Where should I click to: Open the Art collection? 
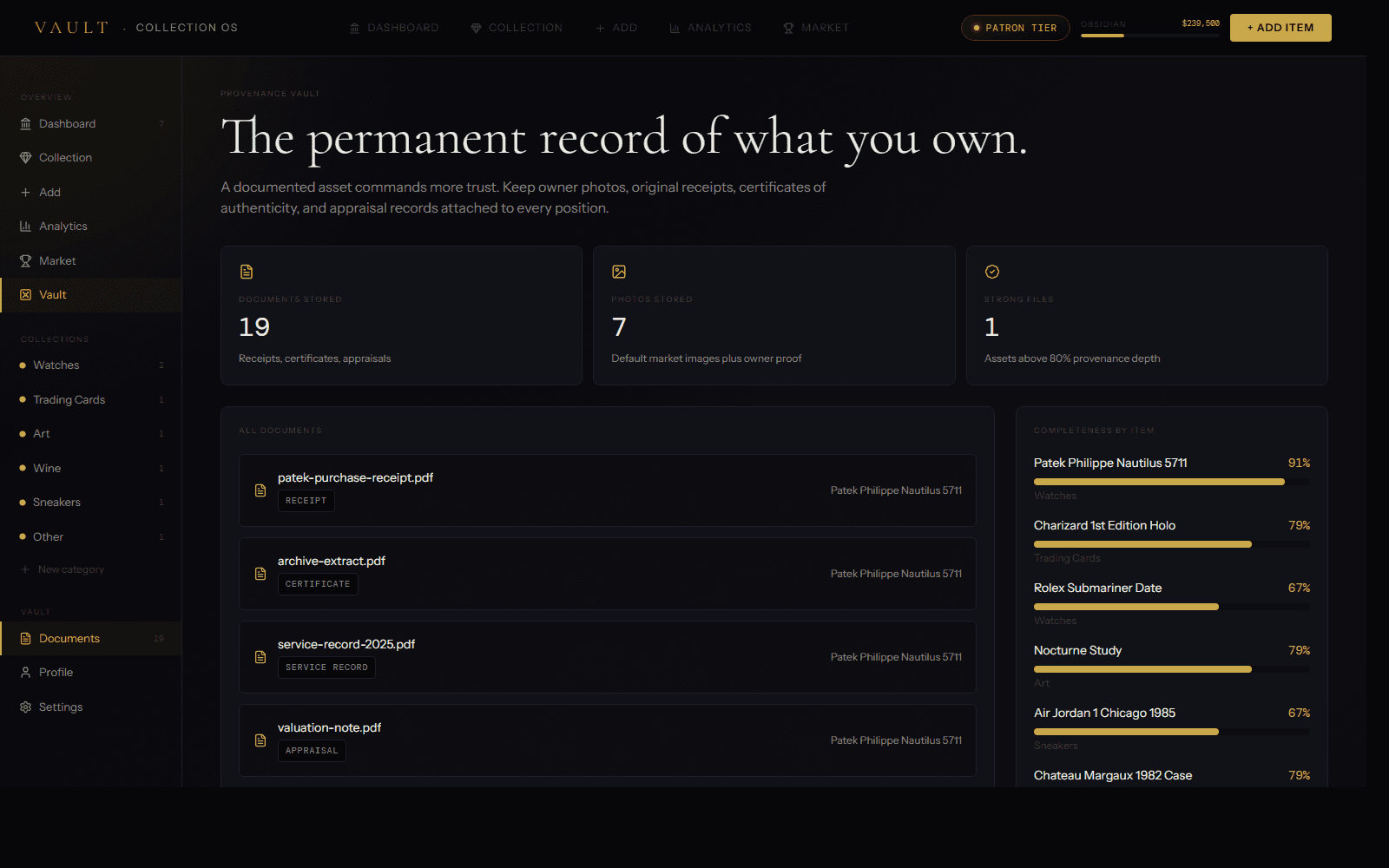click(91, 434)
